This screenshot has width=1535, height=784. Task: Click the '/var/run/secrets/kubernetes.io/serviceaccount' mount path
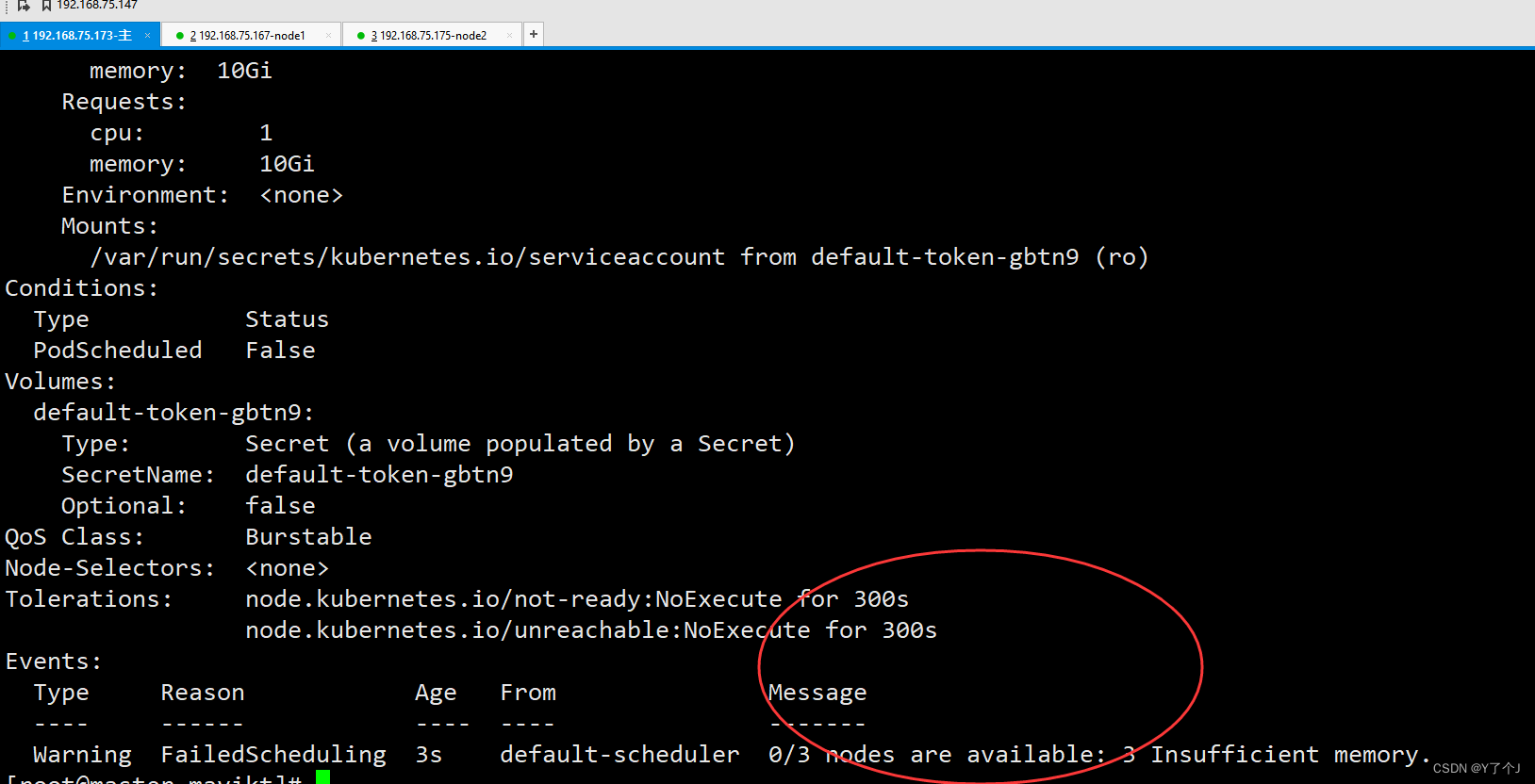coord(407,257)
